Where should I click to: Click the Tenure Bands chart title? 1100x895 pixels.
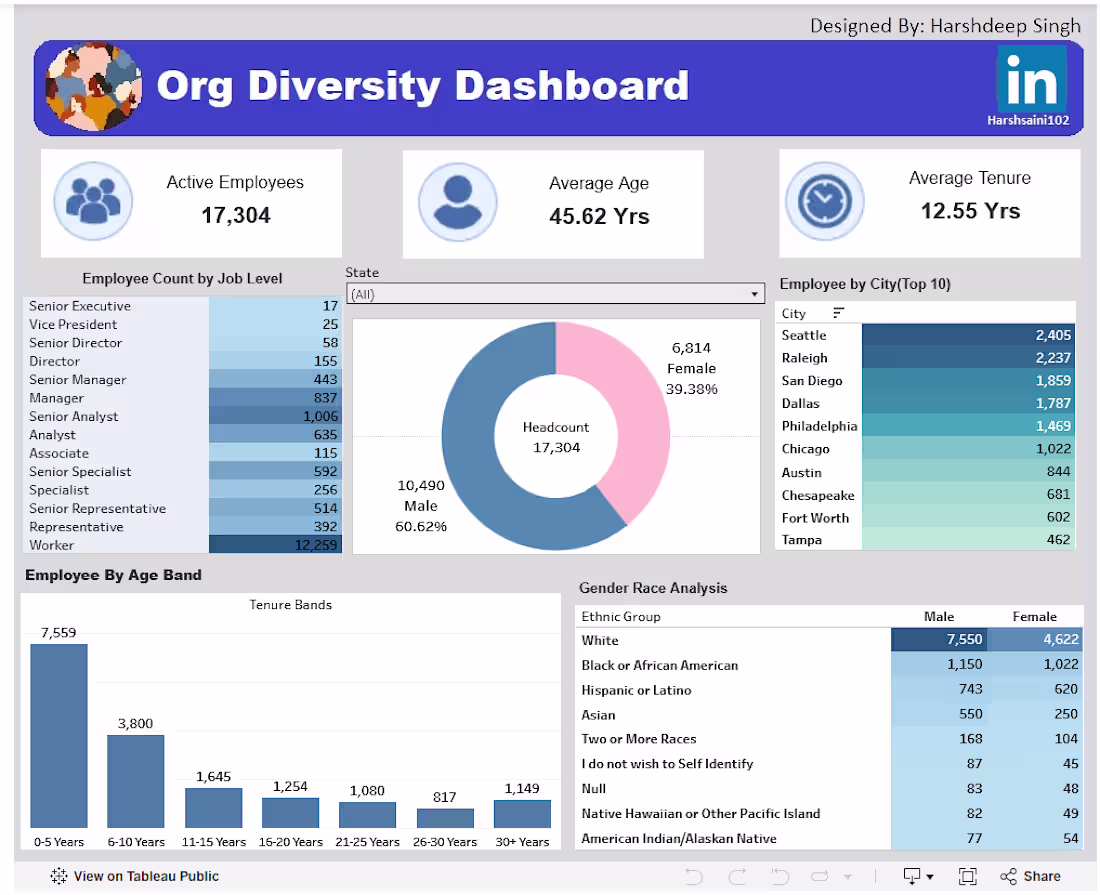pos(290,605)
